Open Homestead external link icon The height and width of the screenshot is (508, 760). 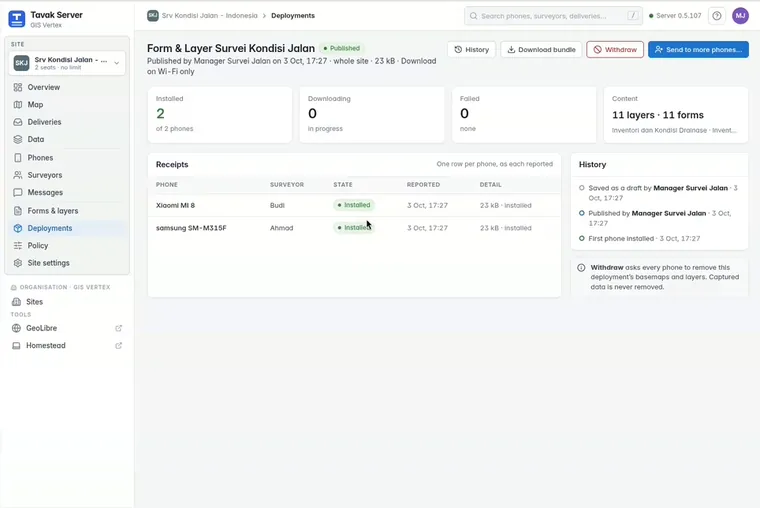pyautogui.click(x=118, y=346)
